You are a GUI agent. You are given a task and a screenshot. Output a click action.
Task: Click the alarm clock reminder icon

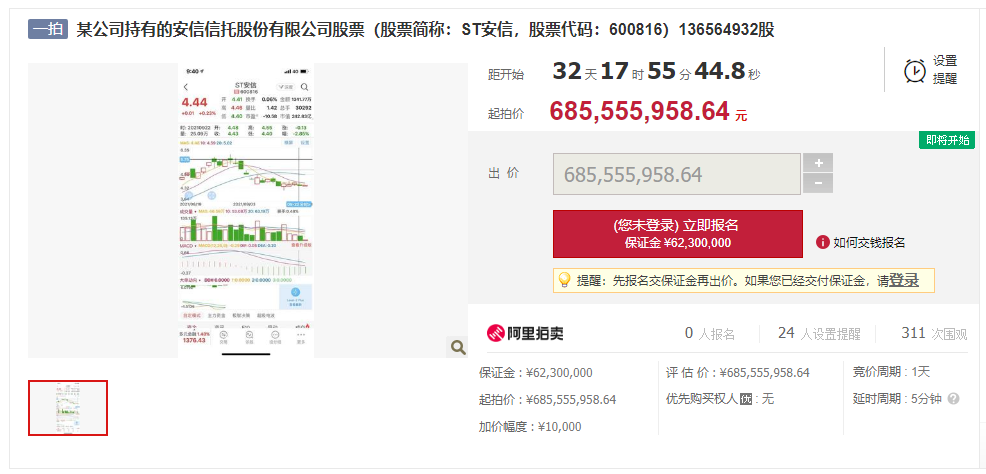(915, 70)
